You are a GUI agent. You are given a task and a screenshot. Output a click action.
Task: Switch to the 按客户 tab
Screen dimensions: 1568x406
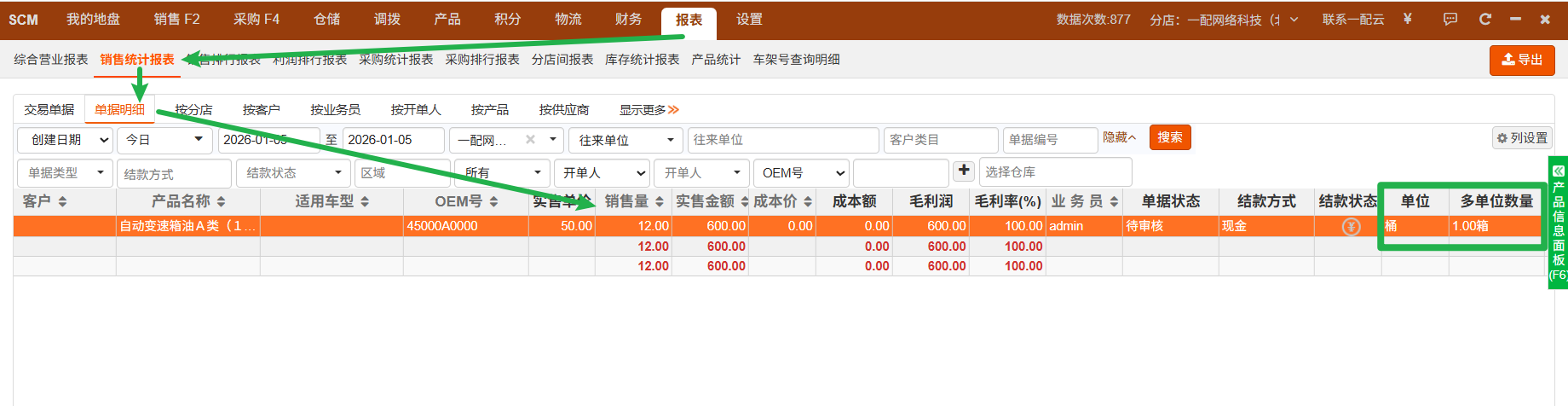tap(261, 110)
